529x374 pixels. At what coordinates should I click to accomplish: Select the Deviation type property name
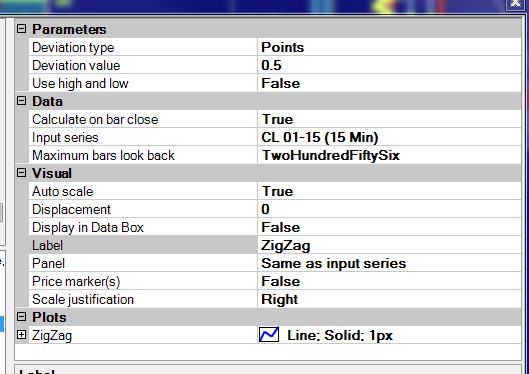73,48
